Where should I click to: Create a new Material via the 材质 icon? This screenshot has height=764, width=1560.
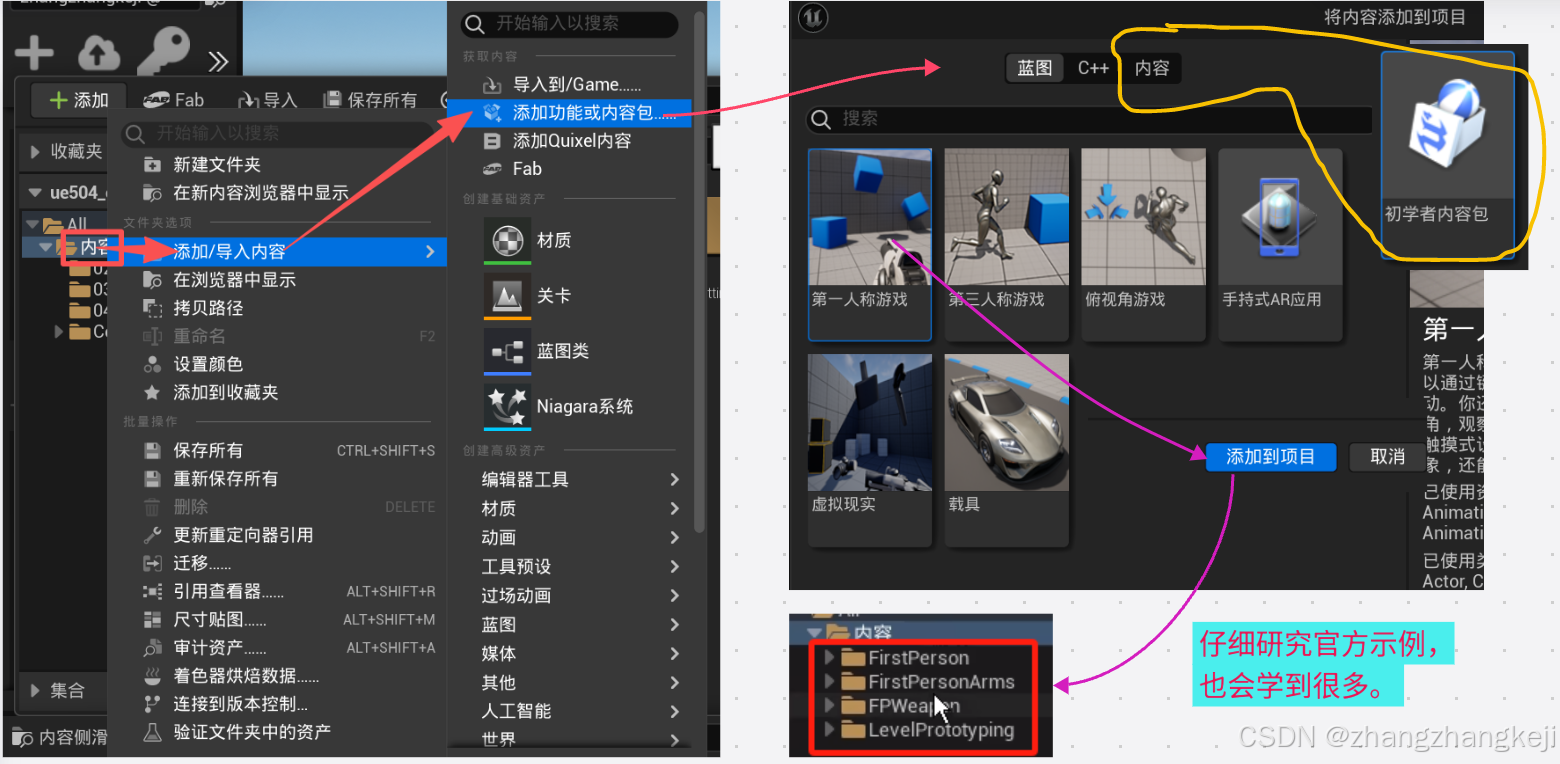507,239
